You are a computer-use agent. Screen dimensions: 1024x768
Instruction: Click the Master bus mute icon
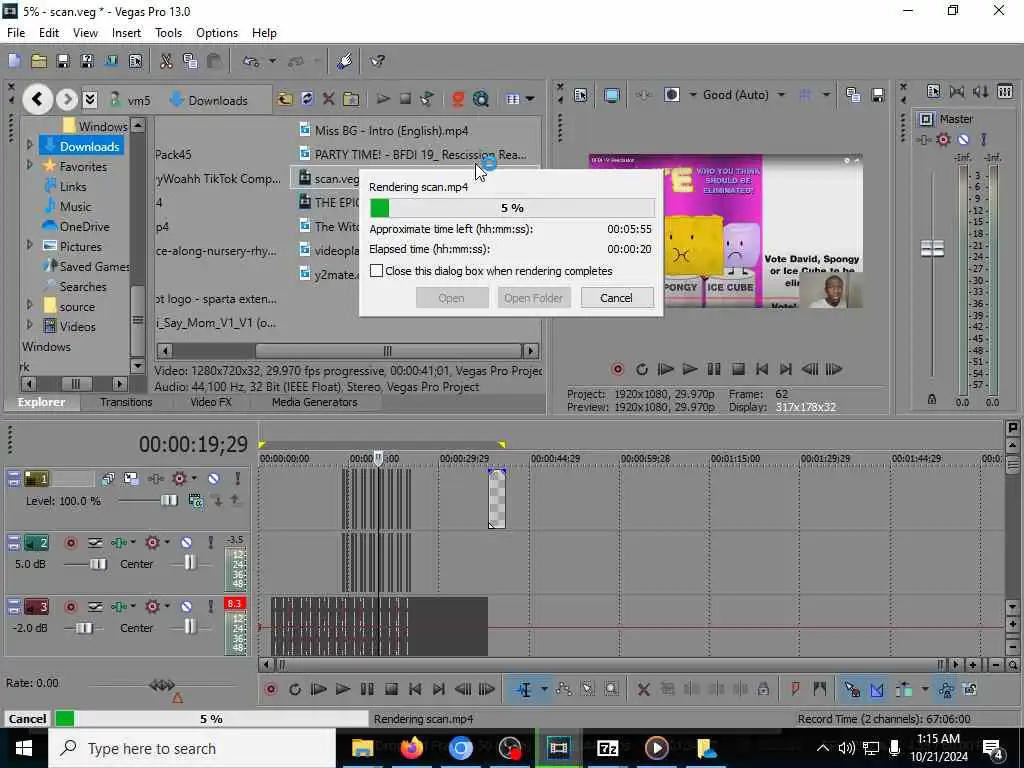tap(963, 139)
